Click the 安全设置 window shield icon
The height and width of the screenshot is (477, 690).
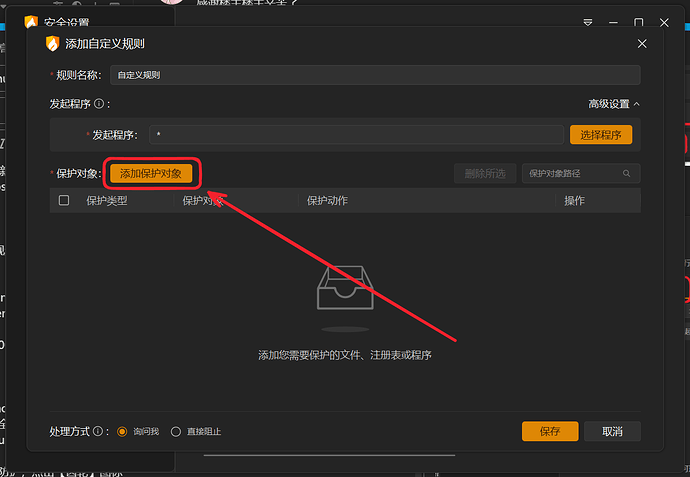31,21
